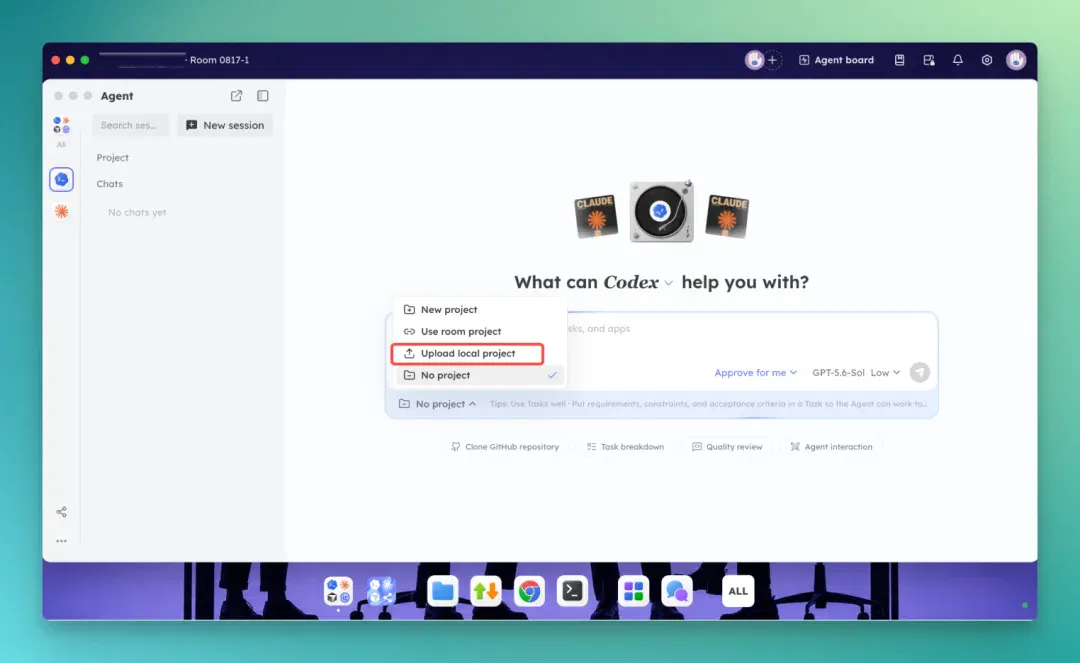1080x663 pixels.
Task: Open the chat bubbles app in dock
Action: [x=676, y=591]
